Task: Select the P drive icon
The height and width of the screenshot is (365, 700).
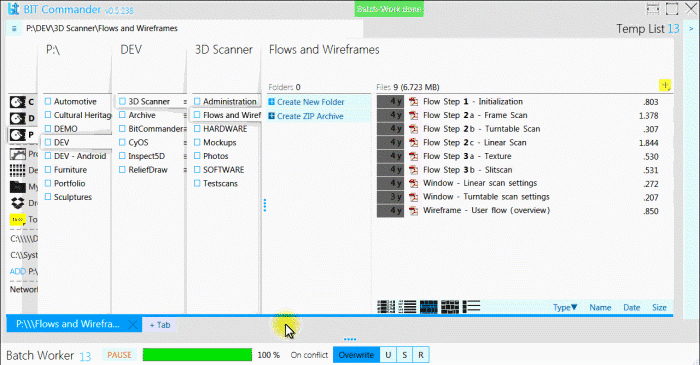Action: pyautogui.click(x=18, y=135)
